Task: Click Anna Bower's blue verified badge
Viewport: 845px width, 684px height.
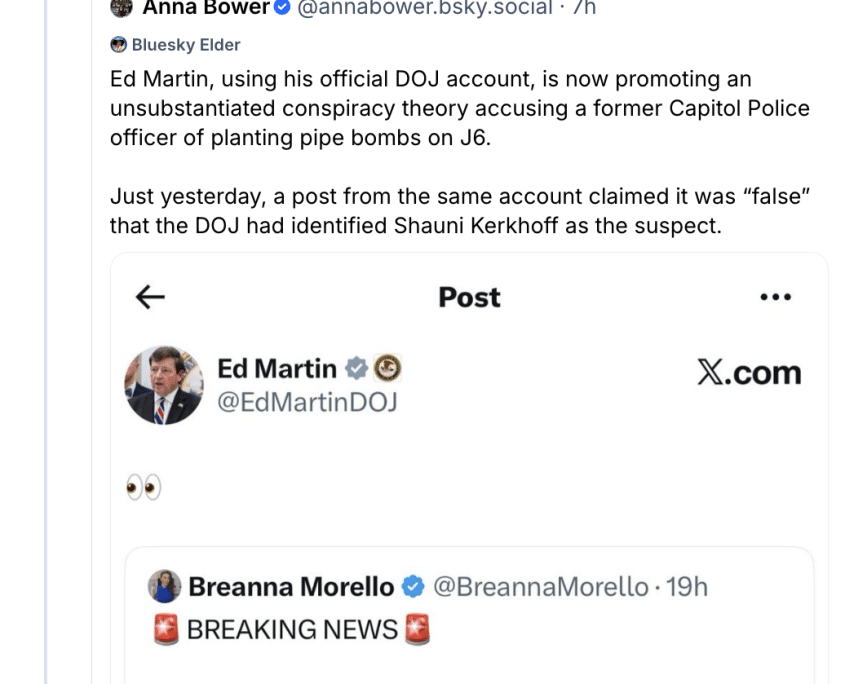Action: click(x=282, y=8)
